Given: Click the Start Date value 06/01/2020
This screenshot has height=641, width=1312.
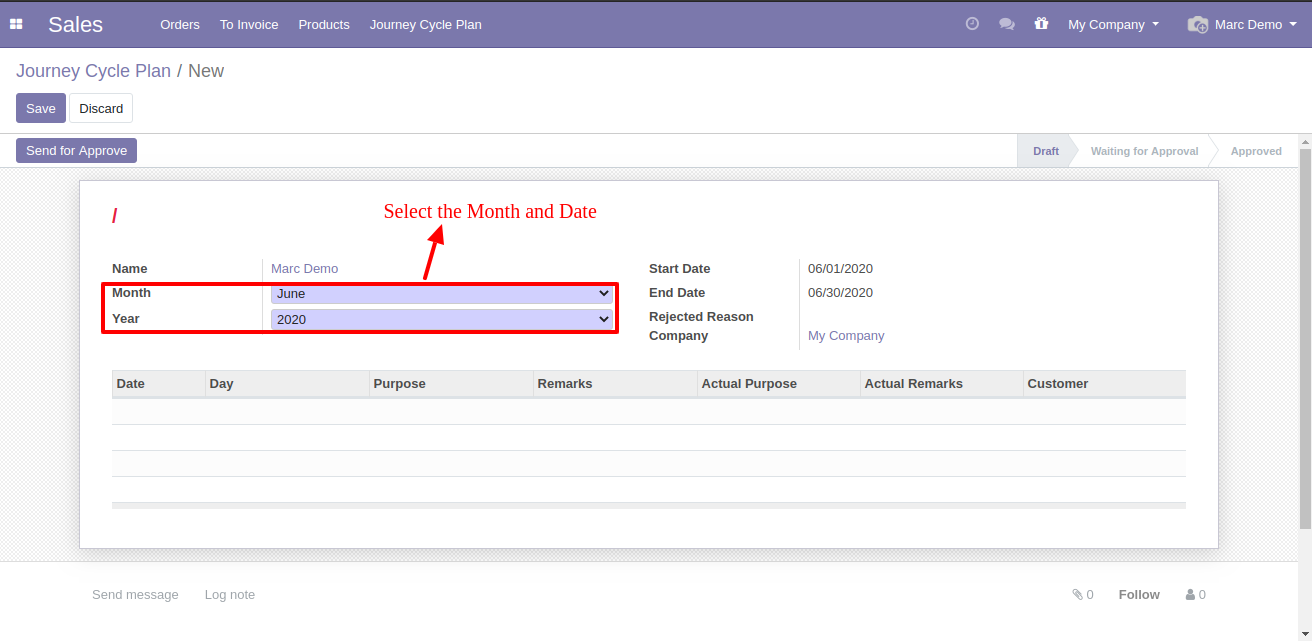Looking at the screenshot, I should pos(841,268).
